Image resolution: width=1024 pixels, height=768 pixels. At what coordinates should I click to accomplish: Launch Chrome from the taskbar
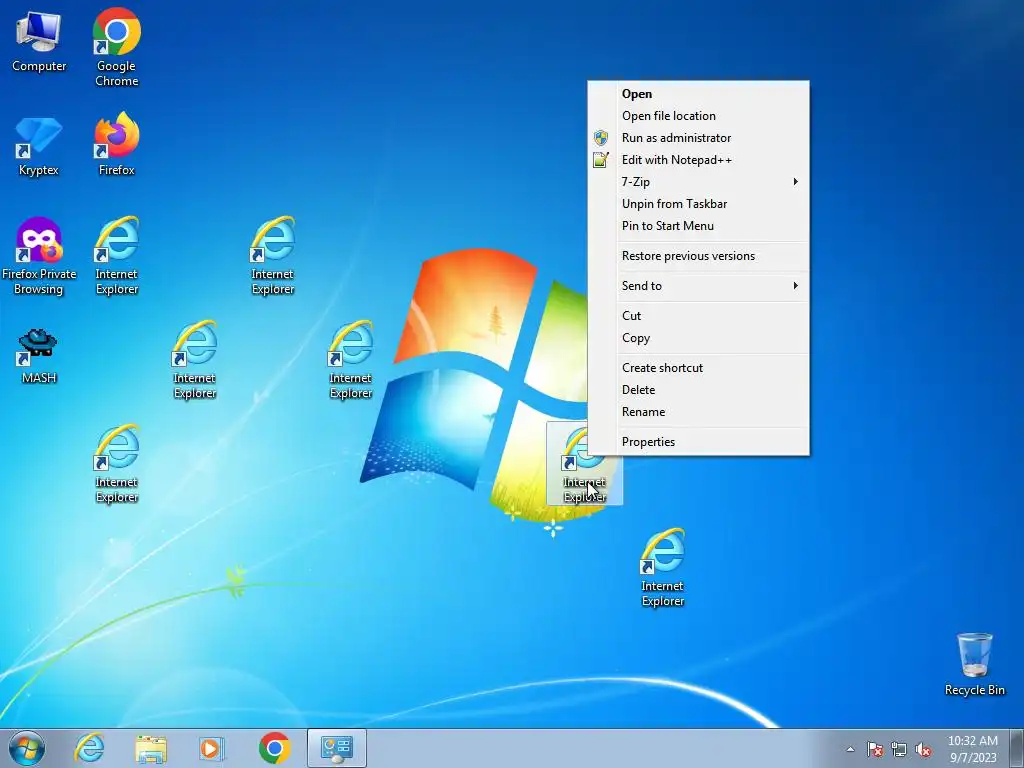[274, 748]
